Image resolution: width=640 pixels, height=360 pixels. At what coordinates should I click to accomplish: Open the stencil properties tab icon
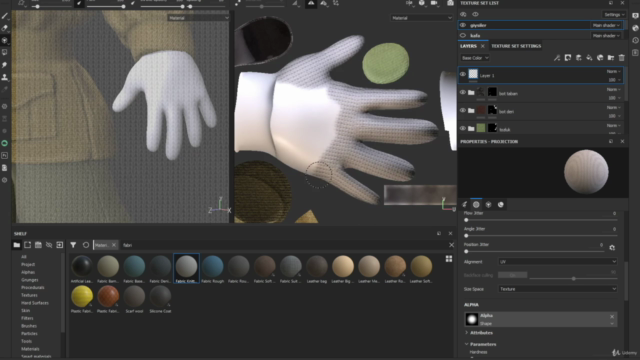click(488, 204)
